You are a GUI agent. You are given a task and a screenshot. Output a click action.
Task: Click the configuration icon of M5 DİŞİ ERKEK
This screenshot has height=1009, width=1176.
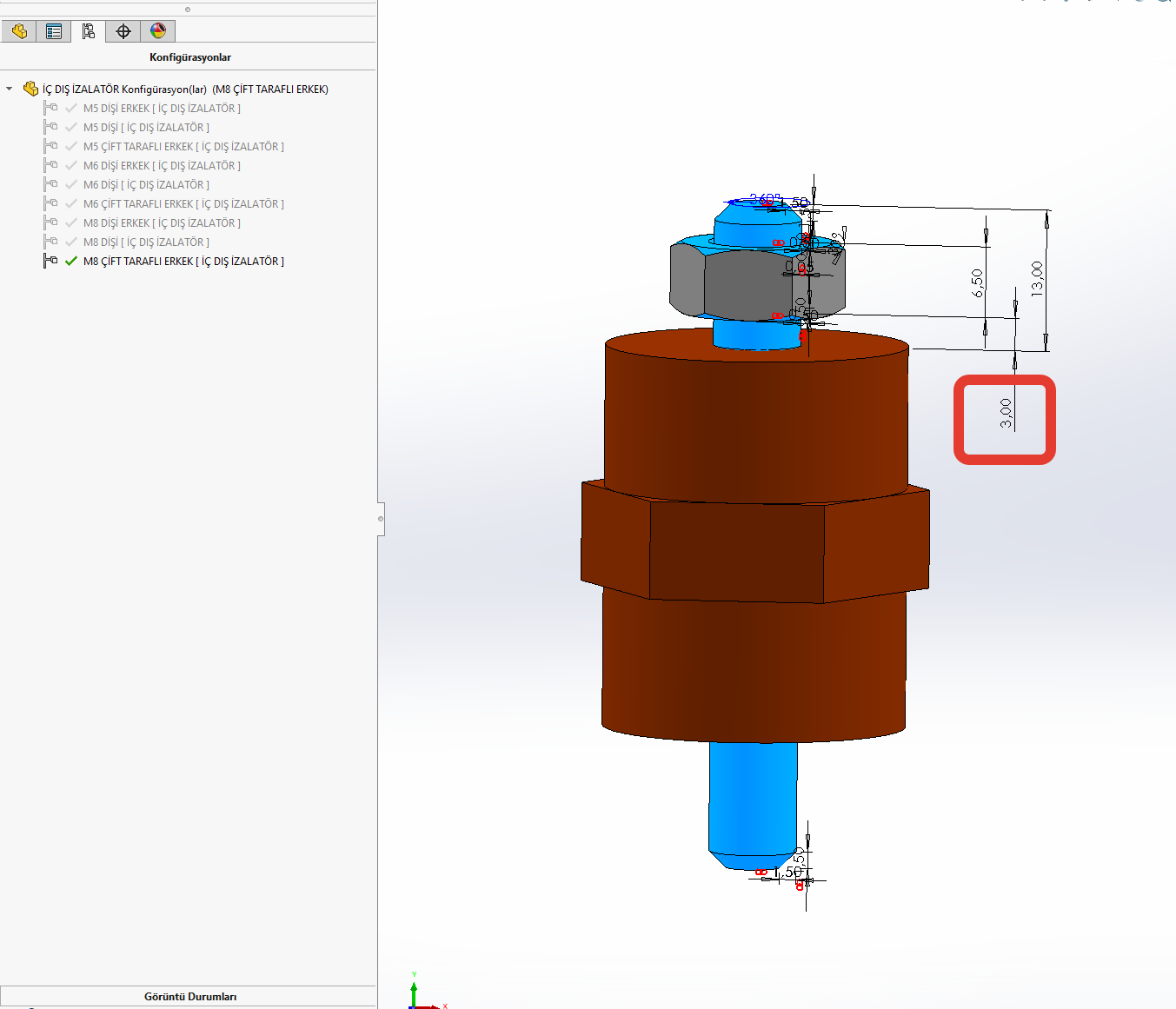pos(50,108)
